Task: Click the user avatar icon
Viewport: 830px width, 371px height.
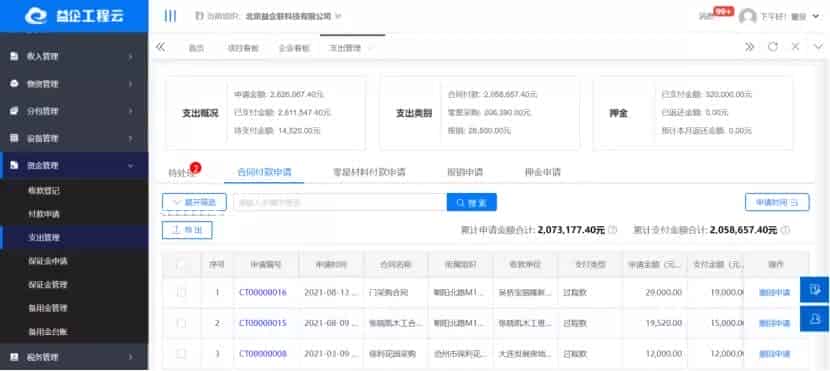Action: tap(747, 16)
